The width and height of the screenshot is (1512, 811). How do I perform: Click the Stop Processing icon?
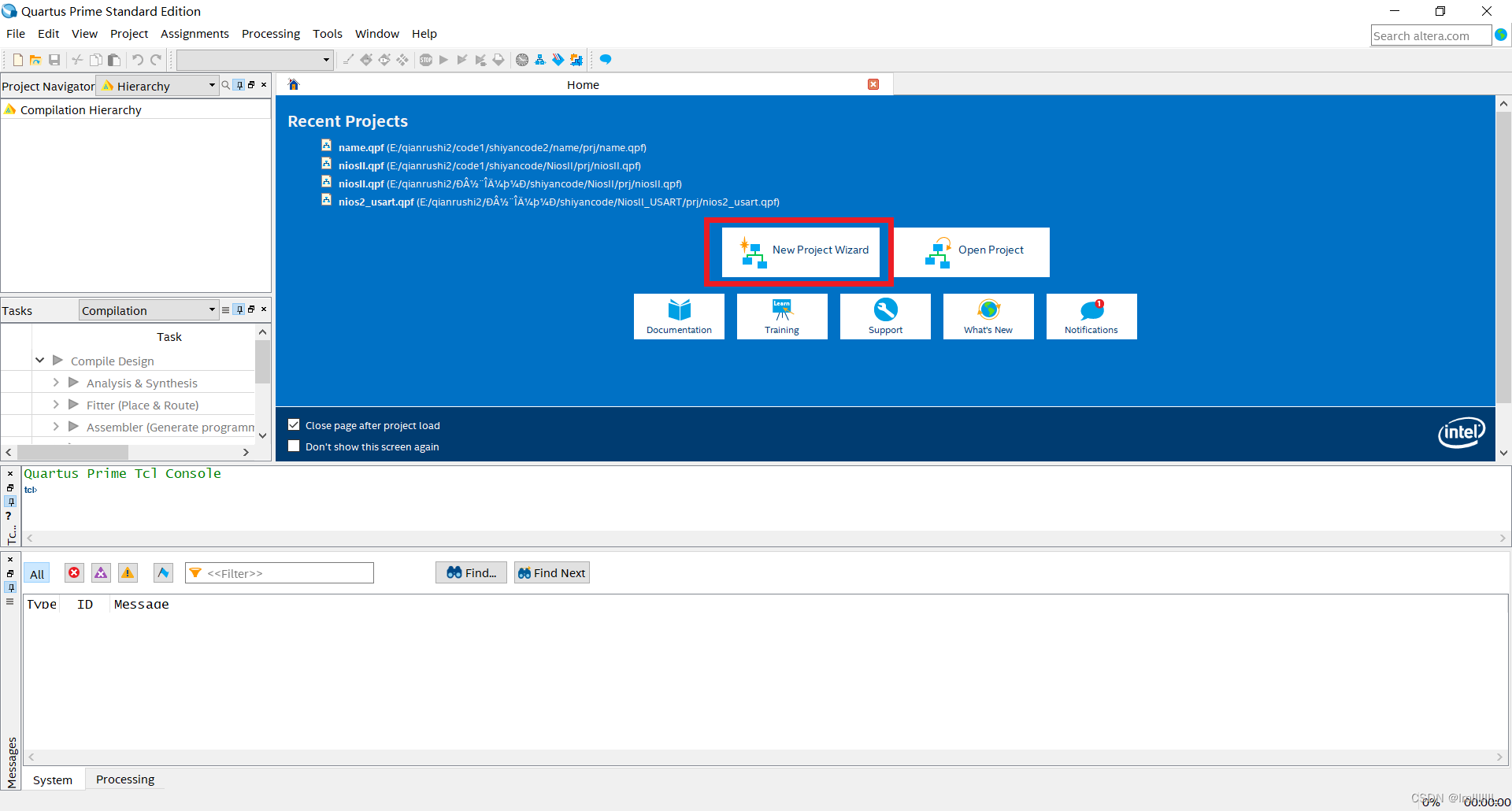click(426, 60)
